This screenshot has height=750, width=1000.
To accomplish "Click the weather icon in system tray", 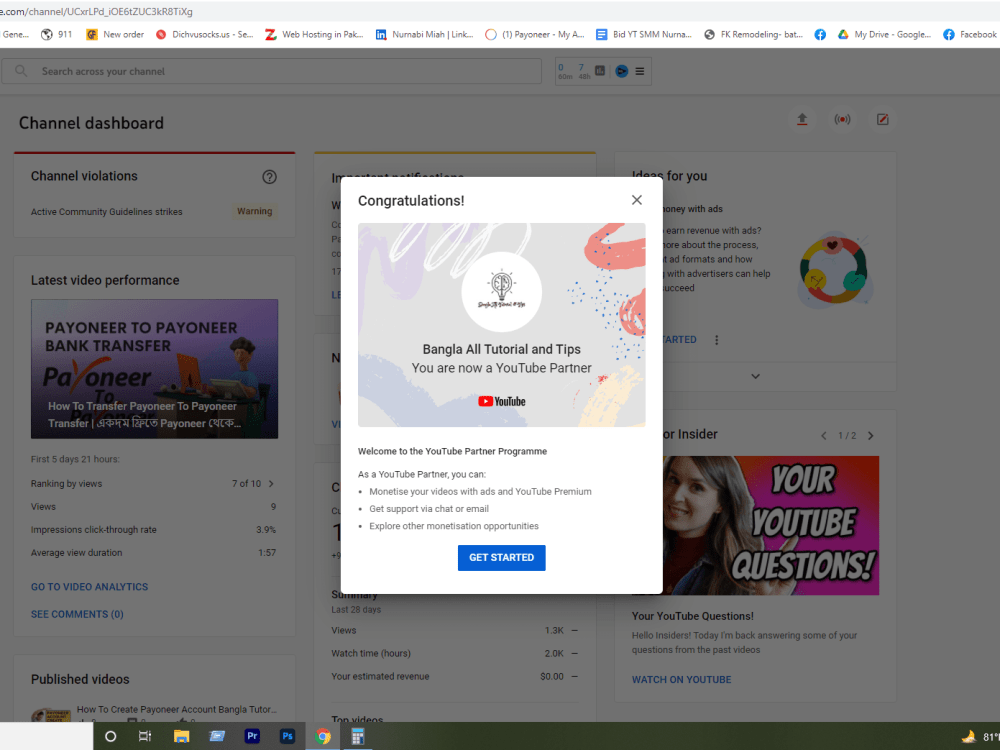I will click(x=969, y=737).
